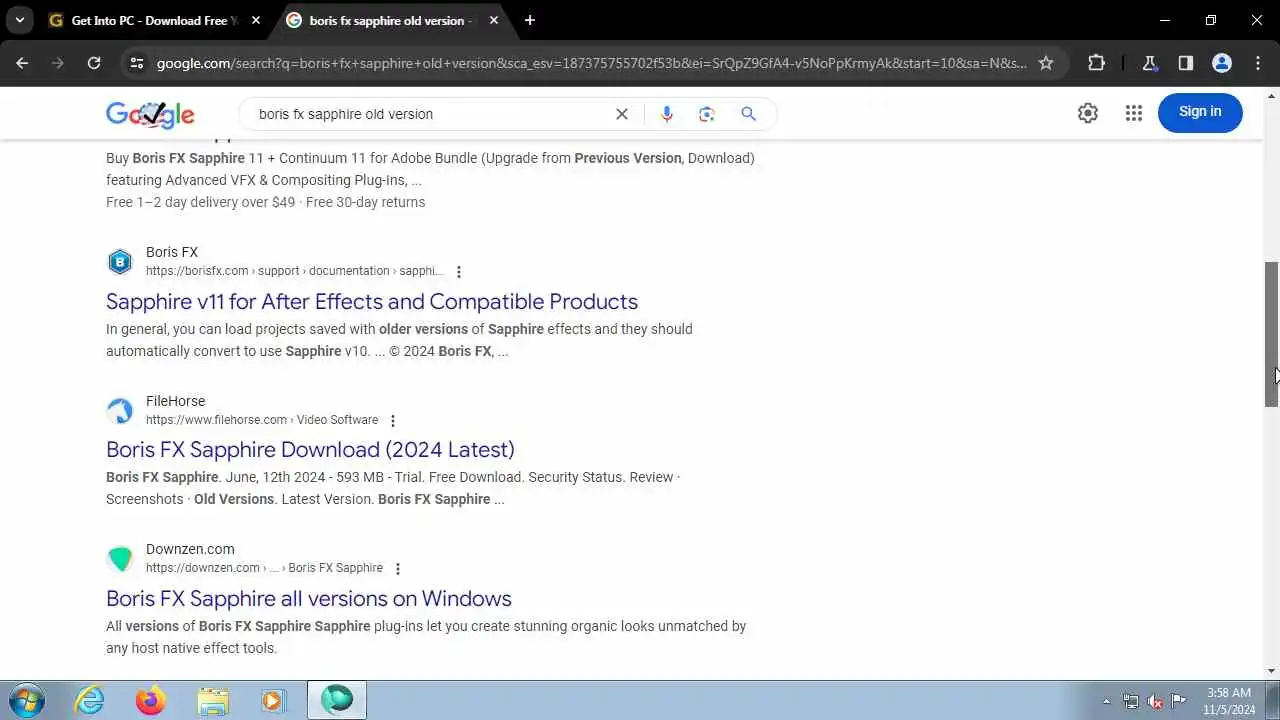Open the muted volume tray icon
The height and width of the screenshot is (720, 1280).
1155,701
